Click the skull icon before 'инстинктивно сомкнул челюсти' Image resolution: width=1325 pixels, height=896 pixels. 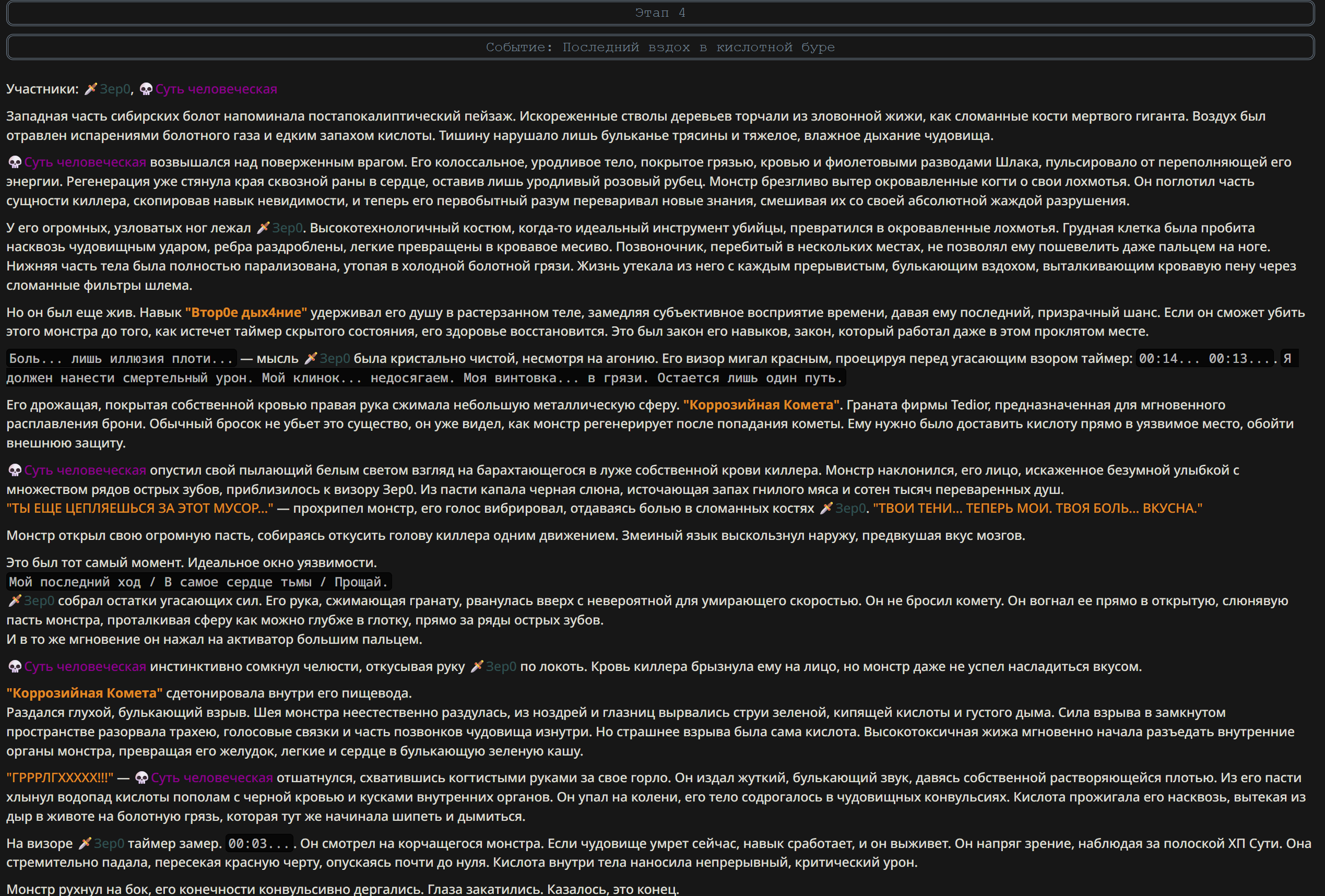[x=15, y=667]
